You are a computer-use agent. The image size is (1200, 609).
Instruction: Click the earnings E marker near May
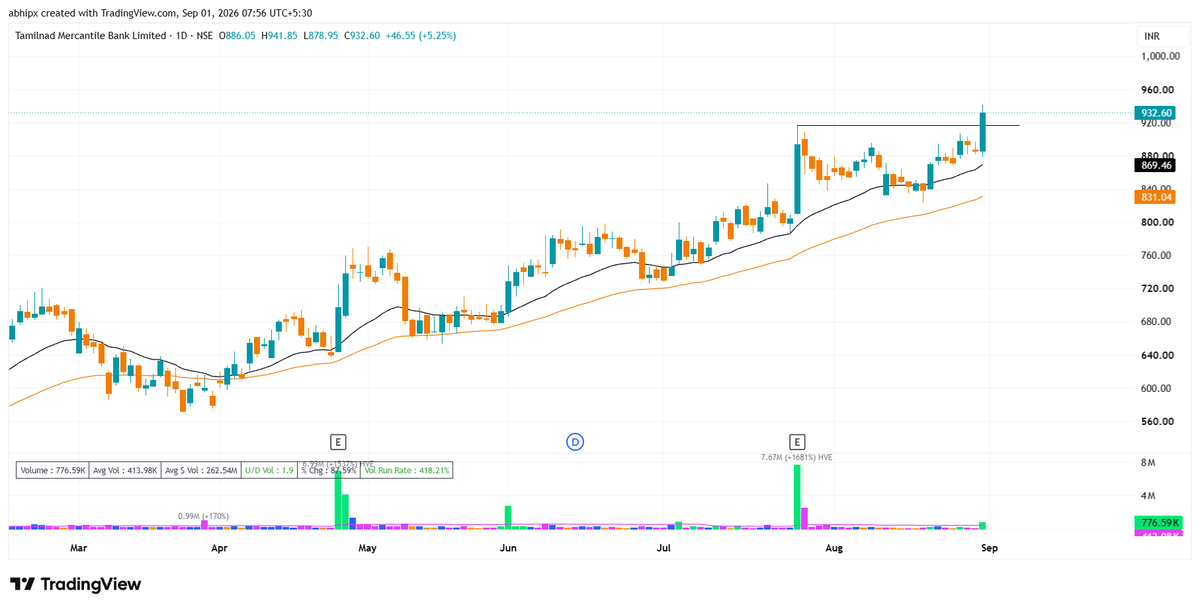click(x=339, y=441)
